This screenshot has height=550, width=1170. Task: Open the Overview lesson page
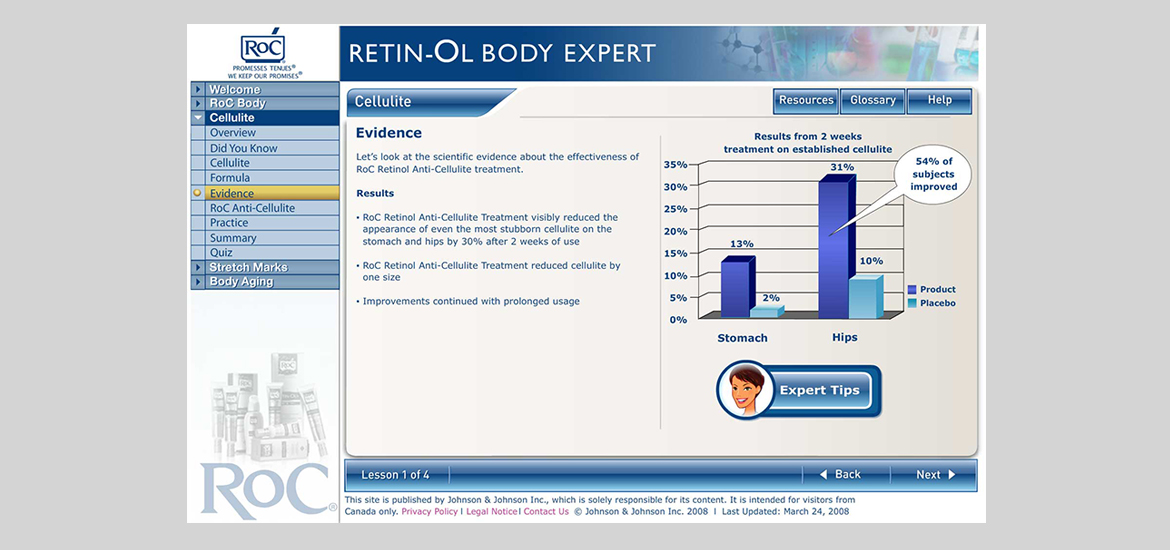coord(233,133)
